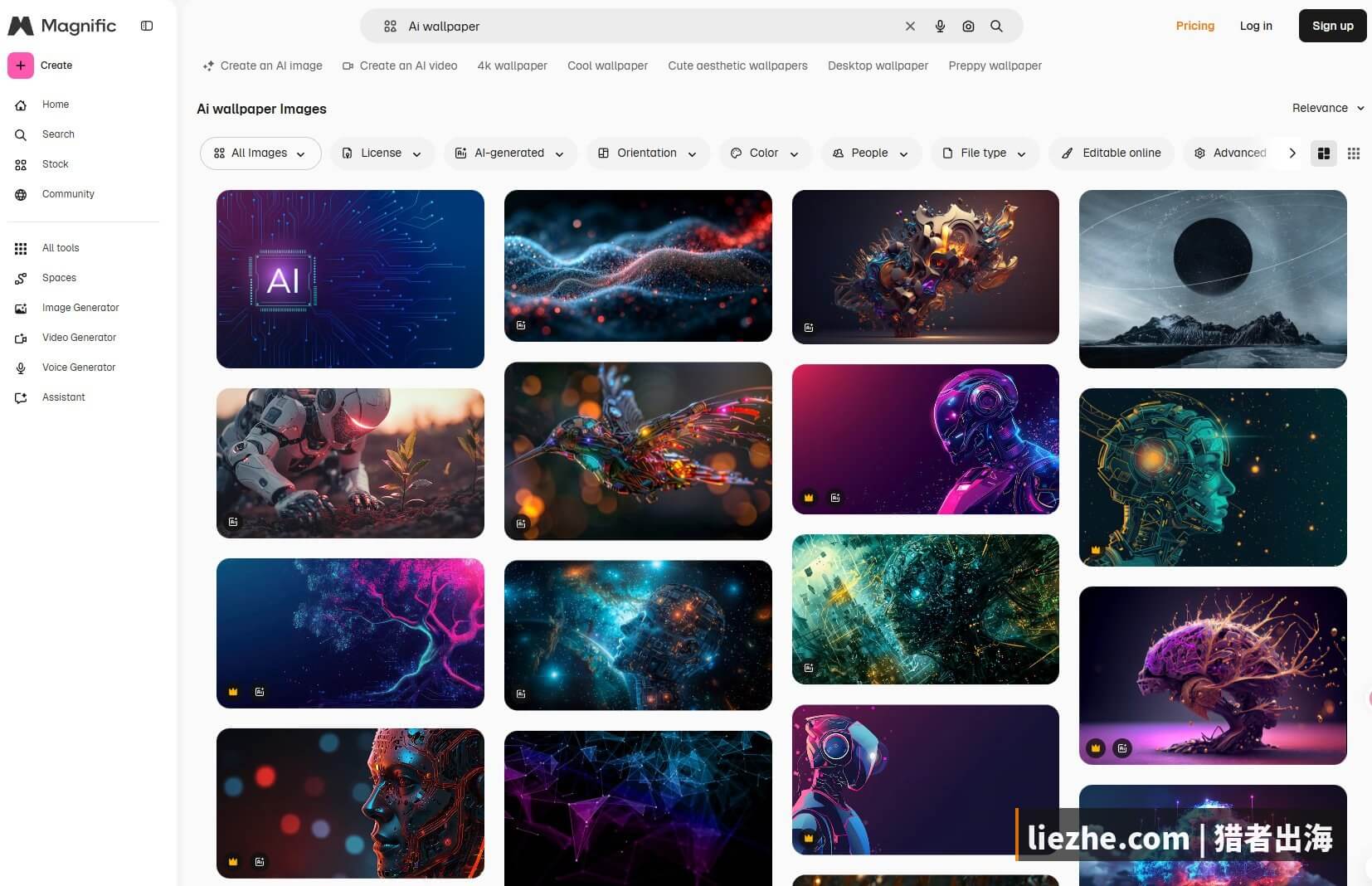Open the Advanced filters
The width and height of the screenshot is (1372, 886).
[1229, 153]
